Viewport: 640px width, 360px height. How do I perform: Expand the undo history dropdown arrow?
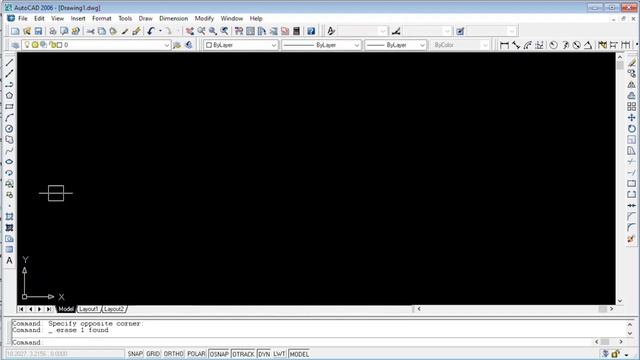[160, 31]
